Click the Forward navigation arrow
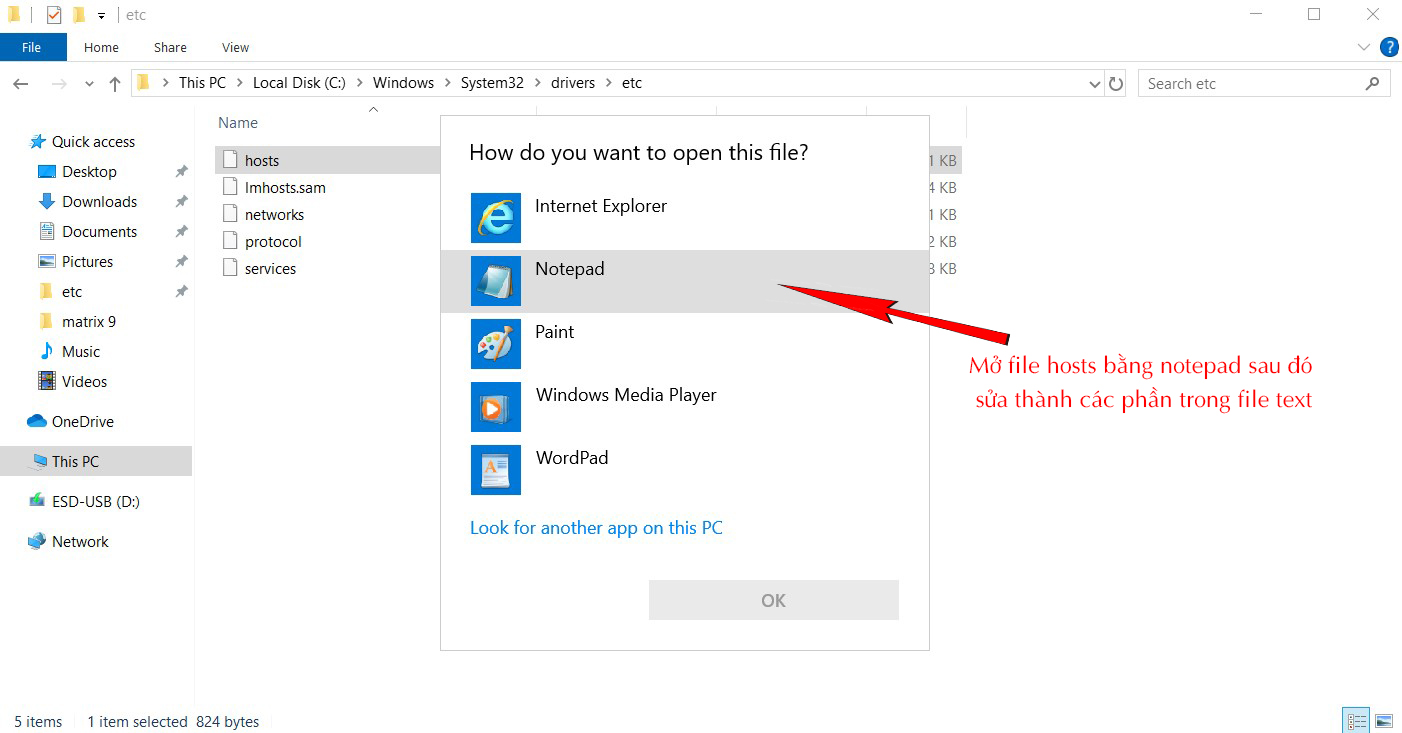This screenshot has width=1402, height=733. (59, 84)
